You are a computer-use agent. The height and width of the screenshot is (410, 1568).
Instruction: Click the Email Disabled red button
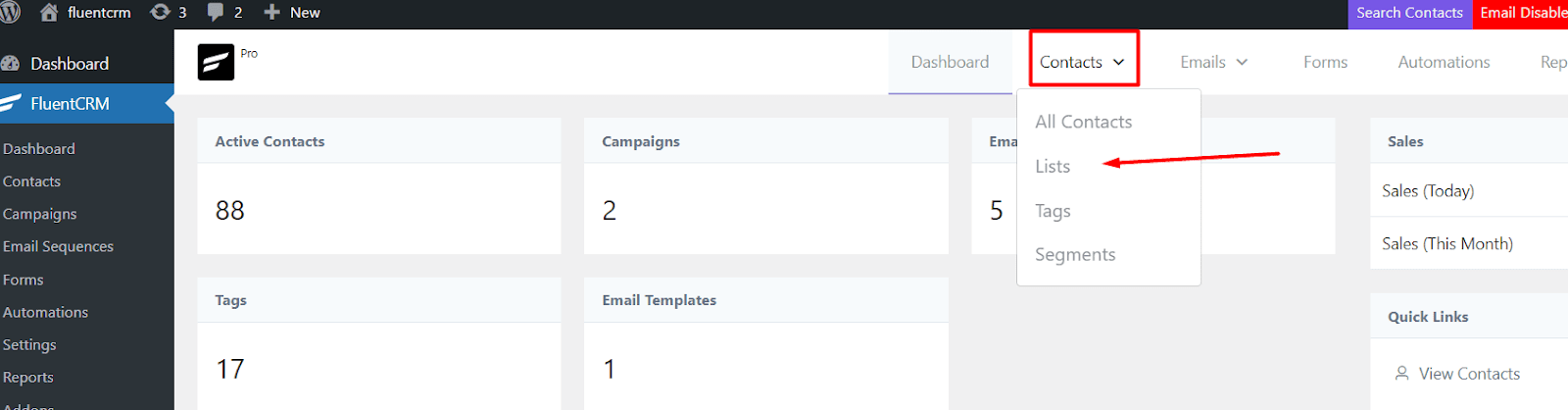(x=1521, y=14)
